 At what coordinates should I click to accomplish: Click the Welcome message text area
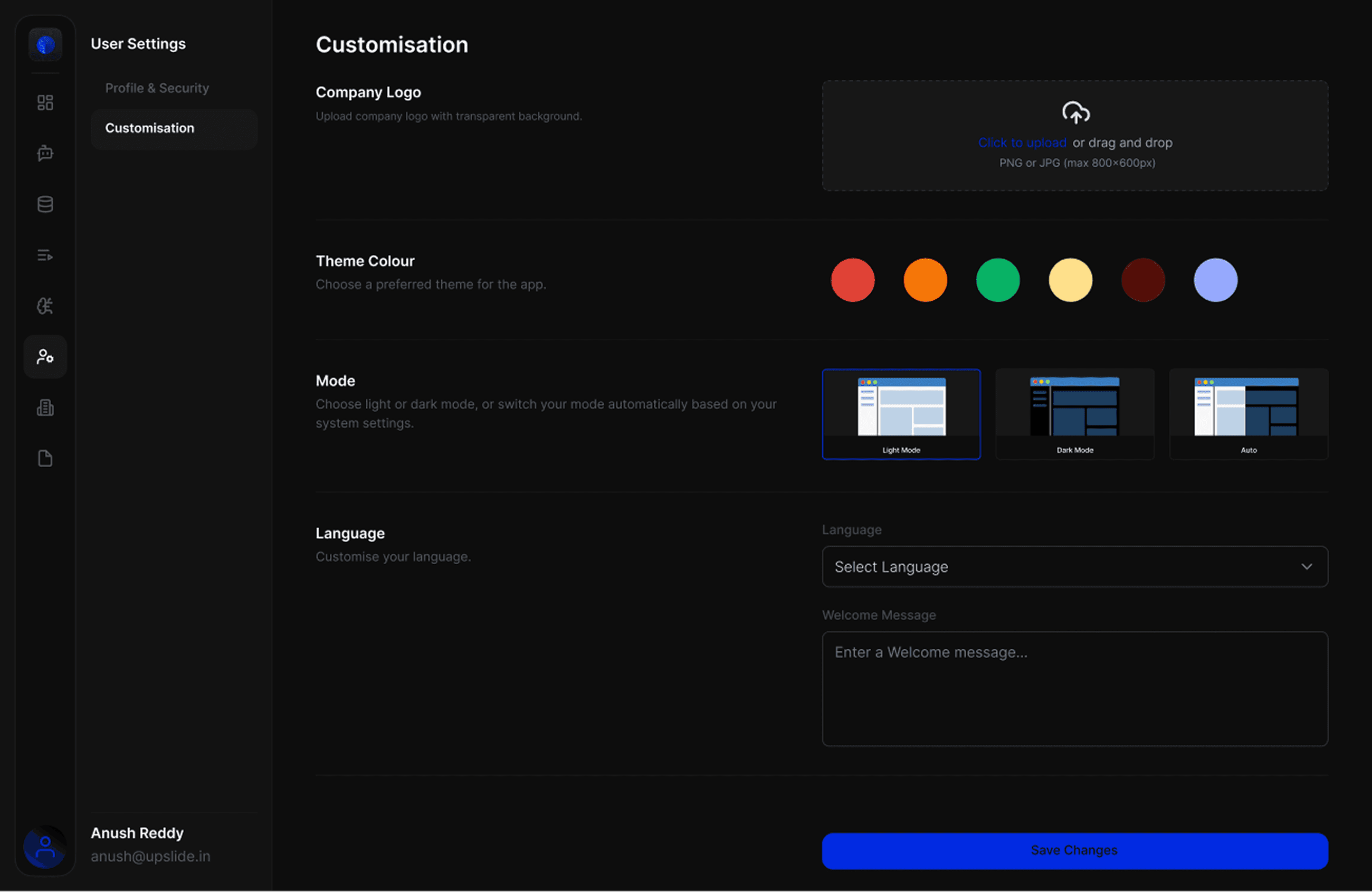pos(1074,688)
